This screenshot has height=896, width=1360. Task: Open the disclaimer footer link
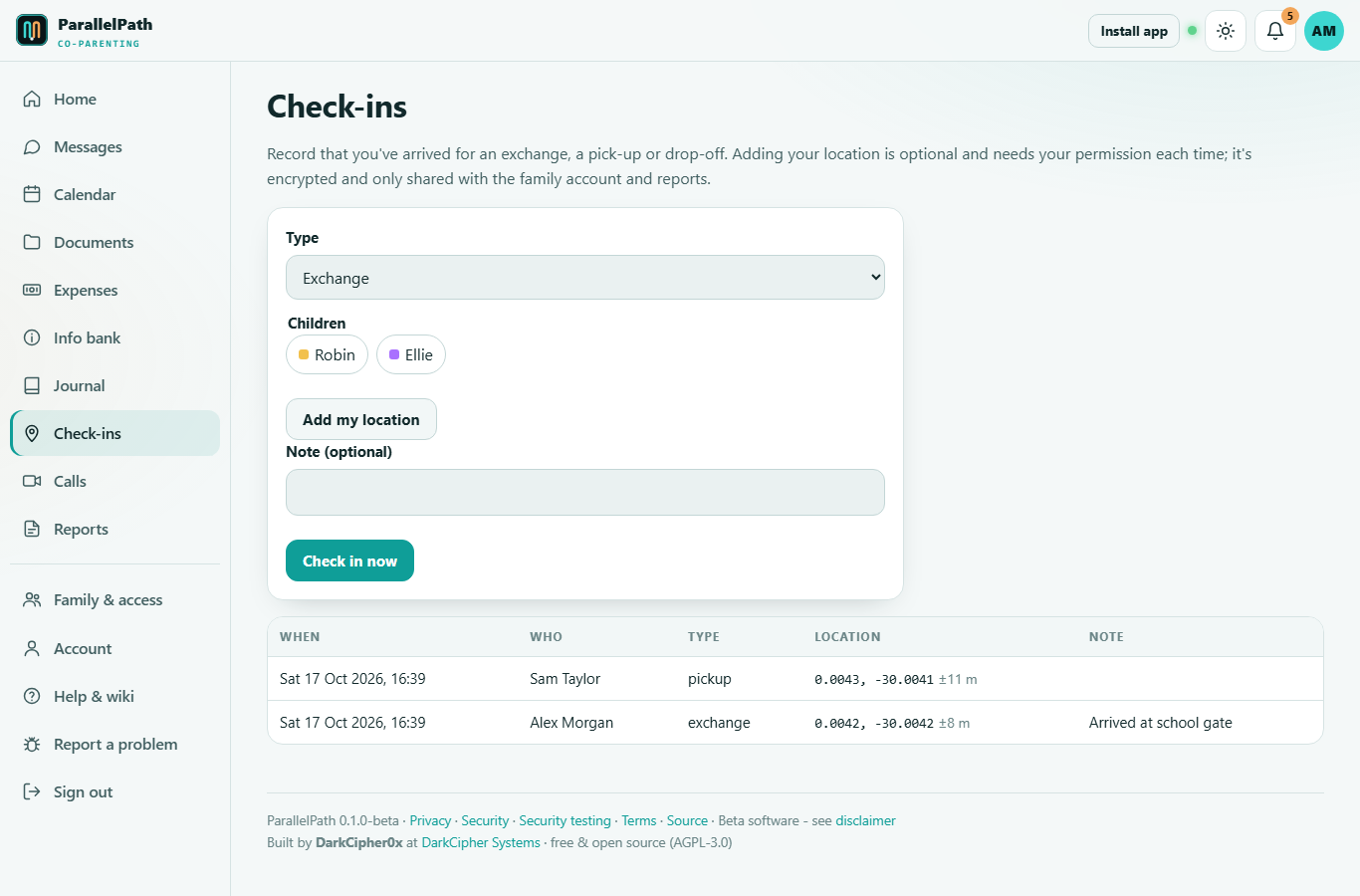pos(865,820)
